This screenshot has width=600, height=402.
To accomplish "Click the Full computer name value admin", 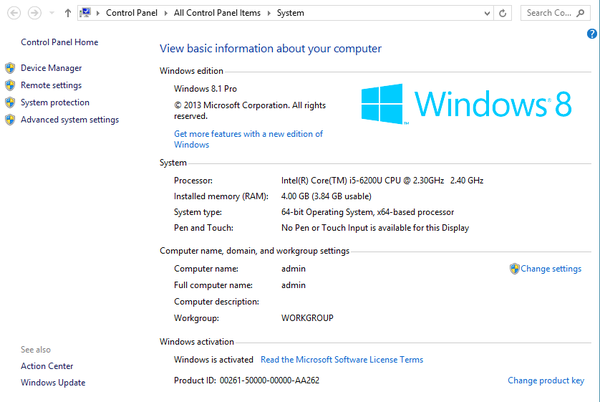I will pos(293,285).
